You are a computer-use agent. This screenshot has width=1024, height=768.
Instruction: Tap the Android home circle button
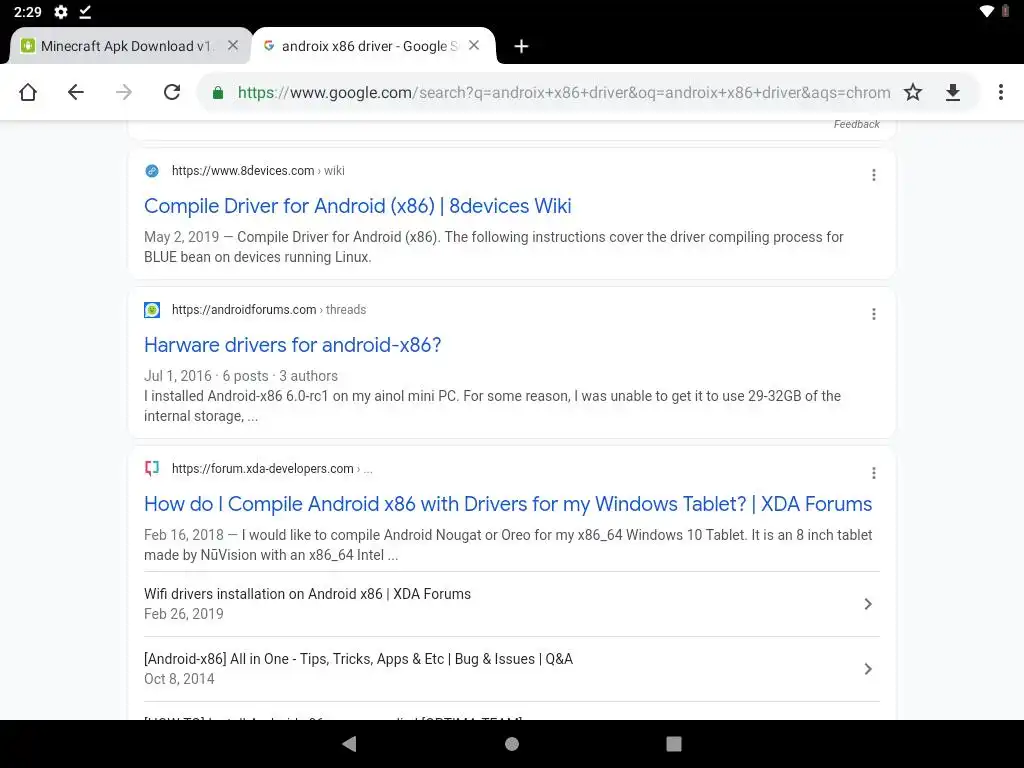512,744
